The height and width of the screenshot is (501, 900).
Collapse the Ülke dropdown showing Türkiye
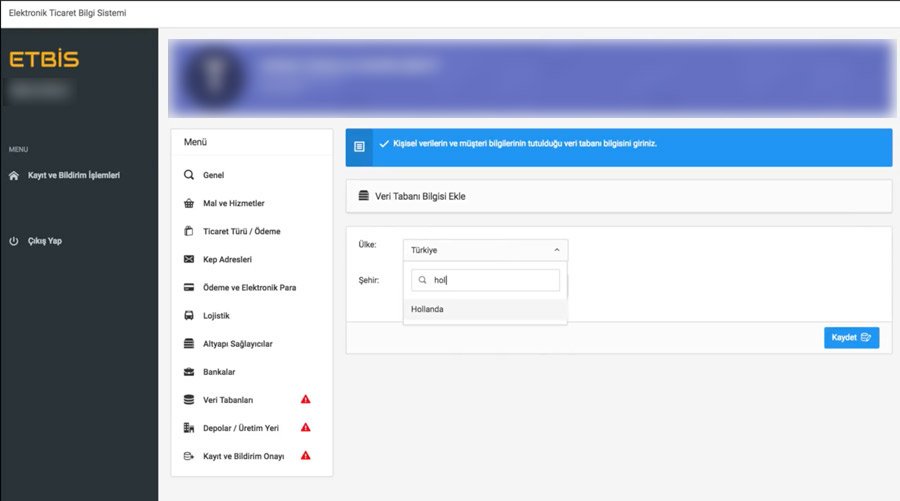(x=486, y=250)
